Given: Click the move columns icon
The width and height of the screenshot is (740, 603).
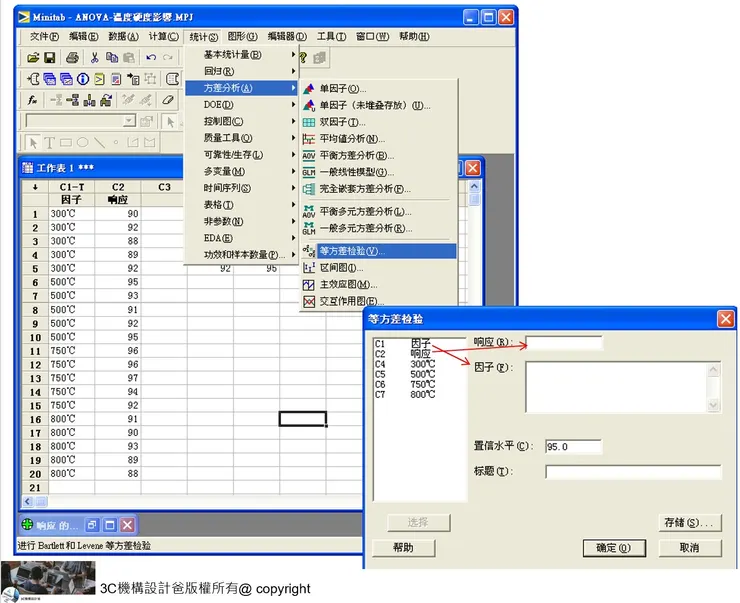Looking at the screenshot, I should (x=106, y=100).
